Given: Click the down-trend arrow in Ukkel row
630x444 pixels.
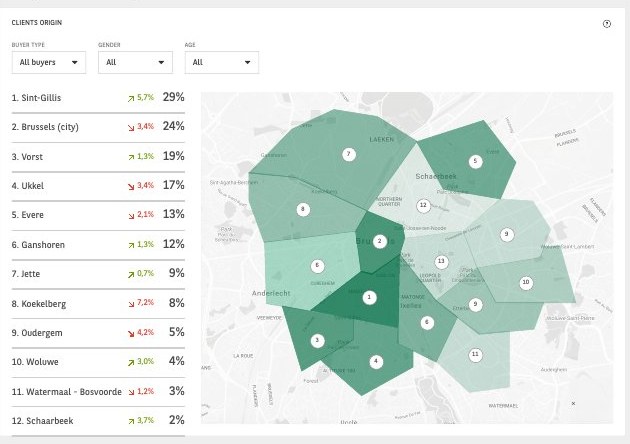Looking at the screenshot, I should pyautogui.click(x=131, y=186).
